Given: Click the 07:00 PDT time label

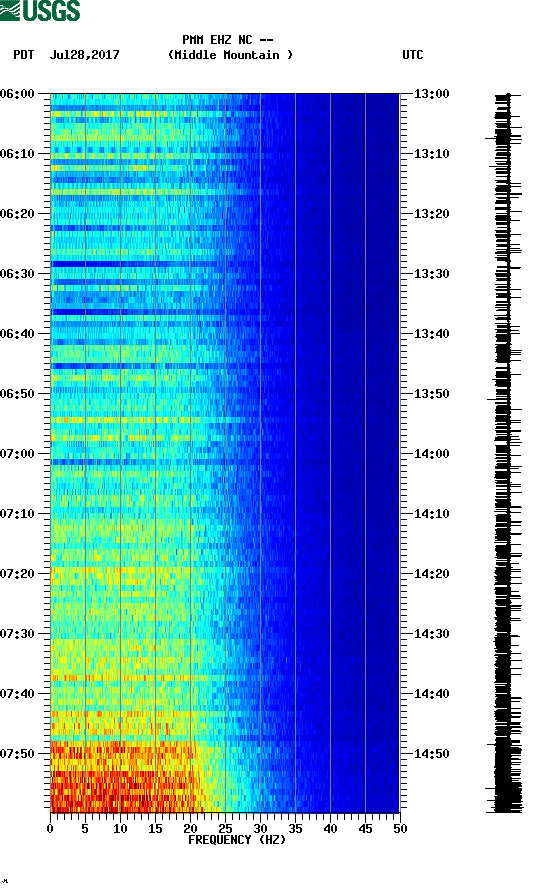Looking at the screenshot, I should click(x=18, y=454).
